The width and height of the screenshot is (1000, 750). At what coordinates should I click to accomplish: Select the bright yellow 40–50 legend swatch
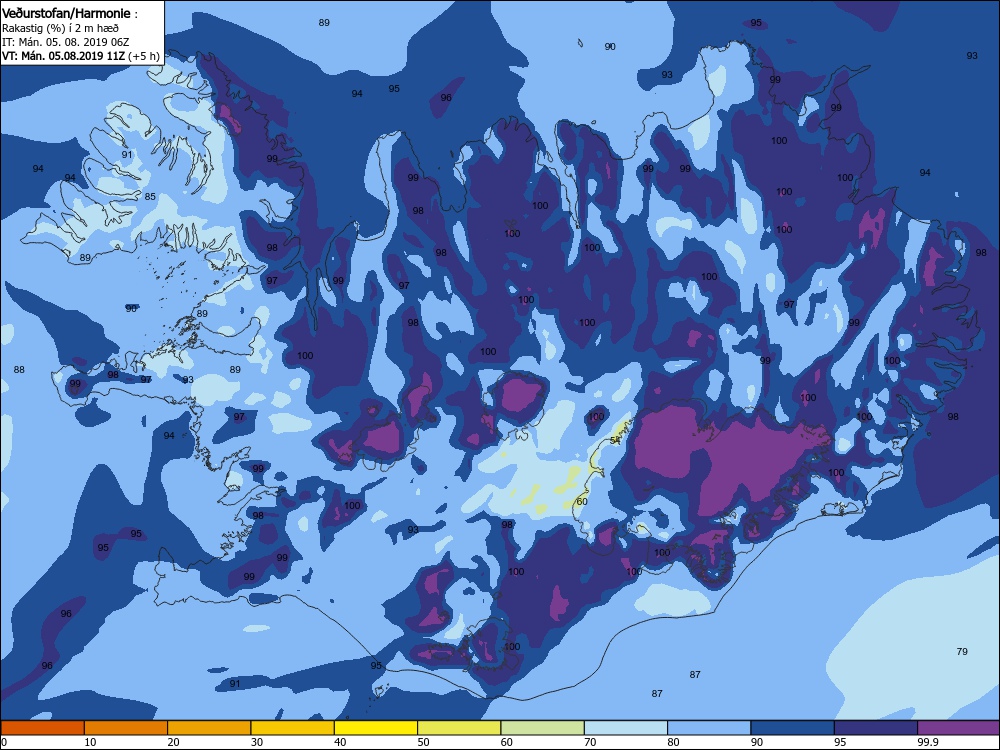[376, 728]
